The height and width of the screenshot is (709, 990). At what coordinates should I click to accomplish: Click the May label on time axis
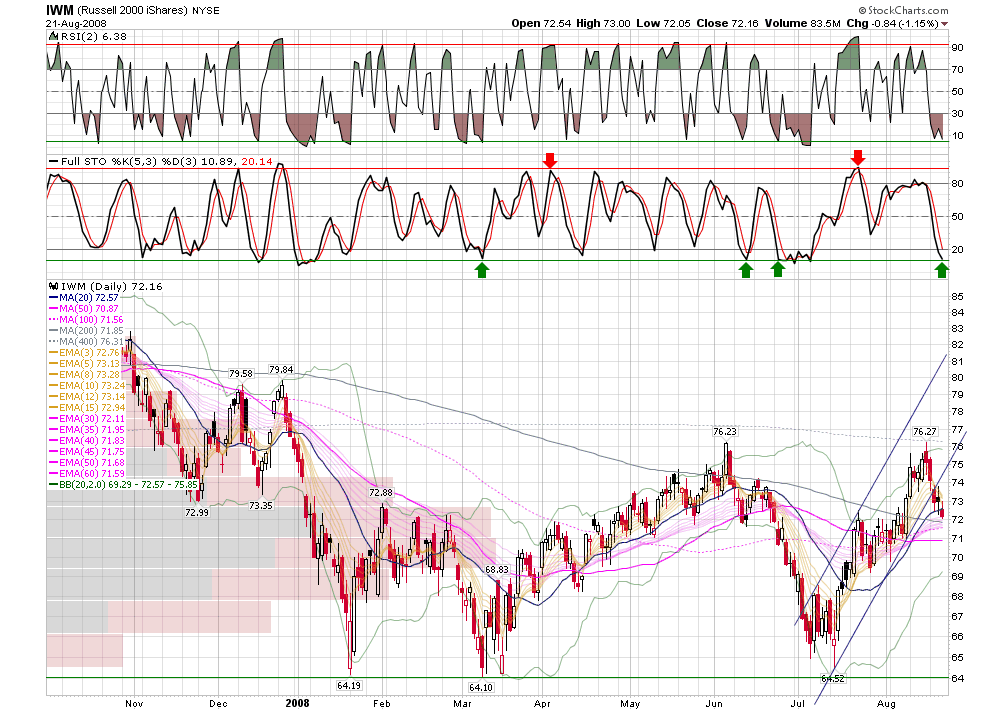[630, 703]
